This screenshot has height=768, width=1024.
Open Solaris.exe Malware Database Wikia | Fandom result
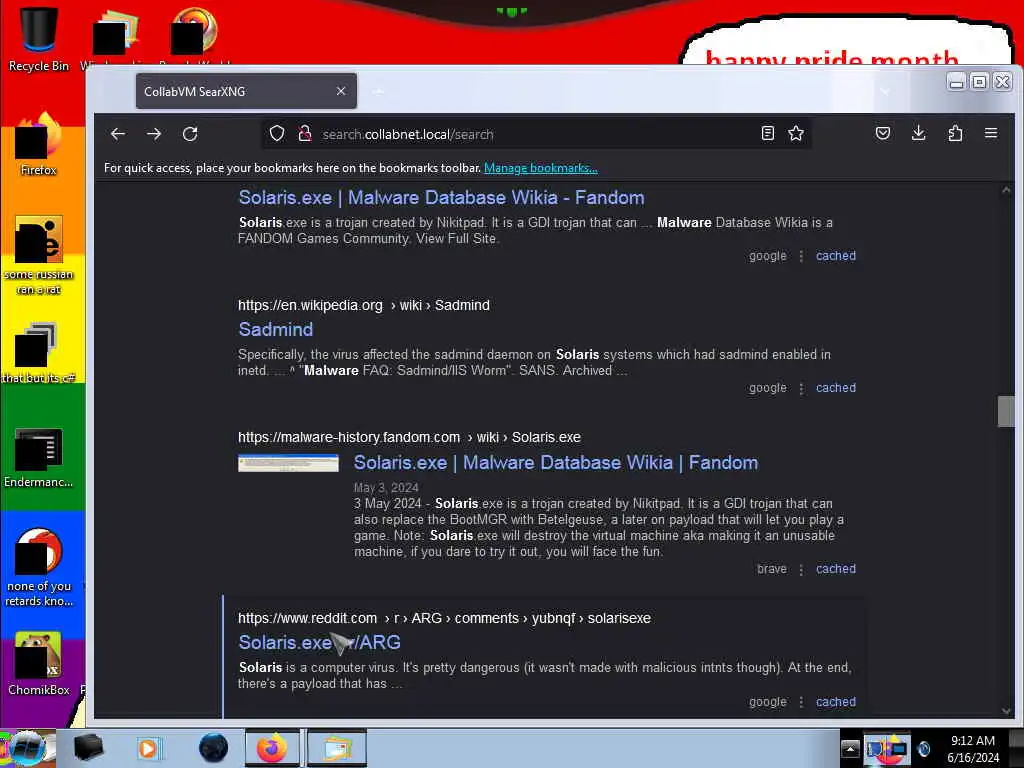[x=556, y=462]
